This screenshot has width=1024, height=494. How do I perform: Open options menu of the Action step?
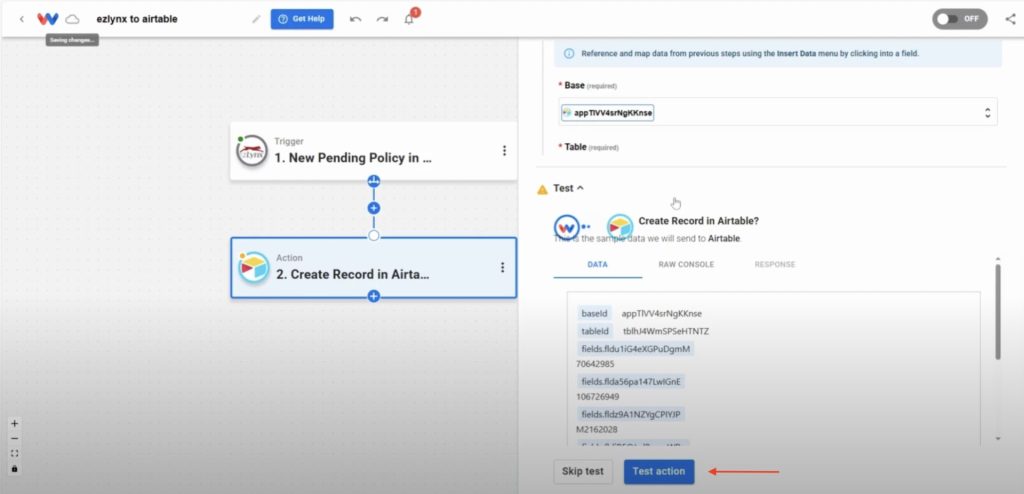(x=502, y=267)
